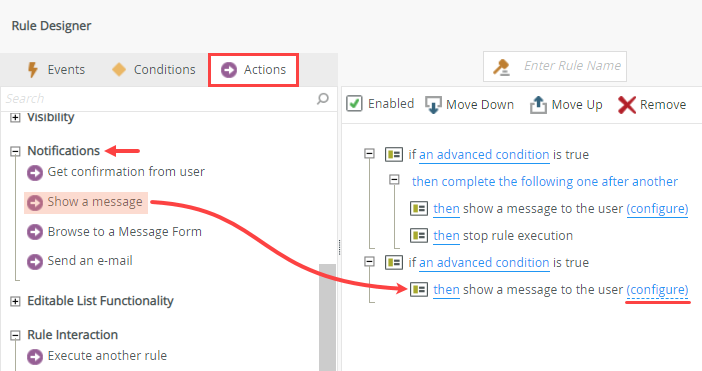Collapse the first advanced condition block
Viewport: 702px width, 371px height.
coord(369,154)
